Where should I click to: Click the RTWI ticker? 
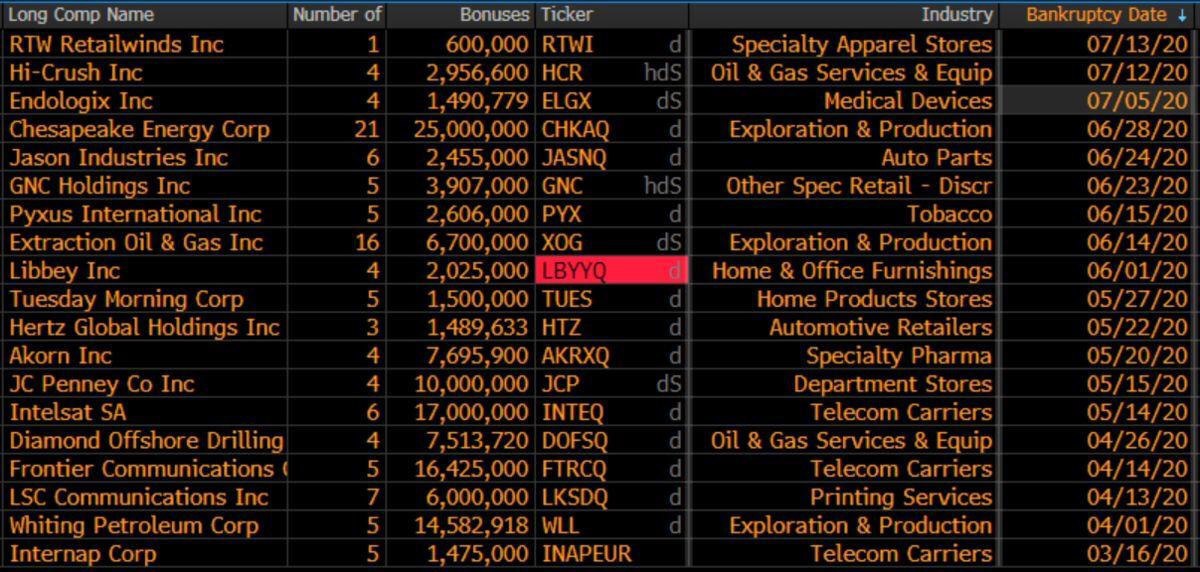point(567,44)
